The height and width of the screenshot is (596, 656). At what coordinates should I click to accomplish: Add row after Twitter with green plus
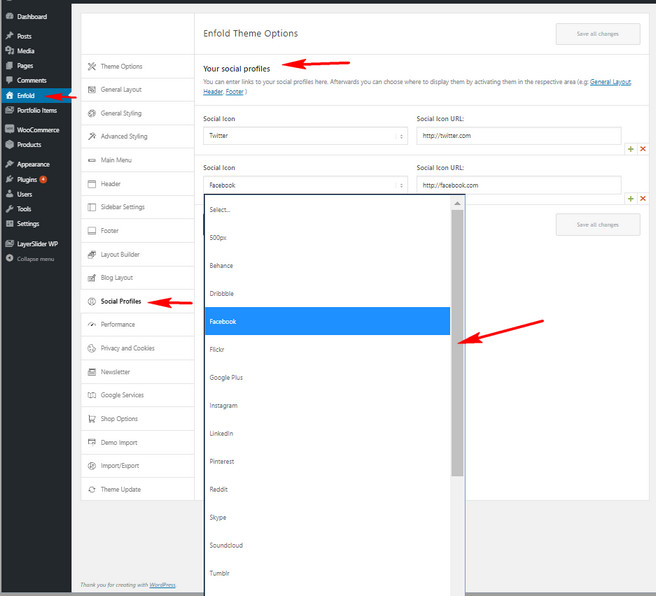click(630, 149)
